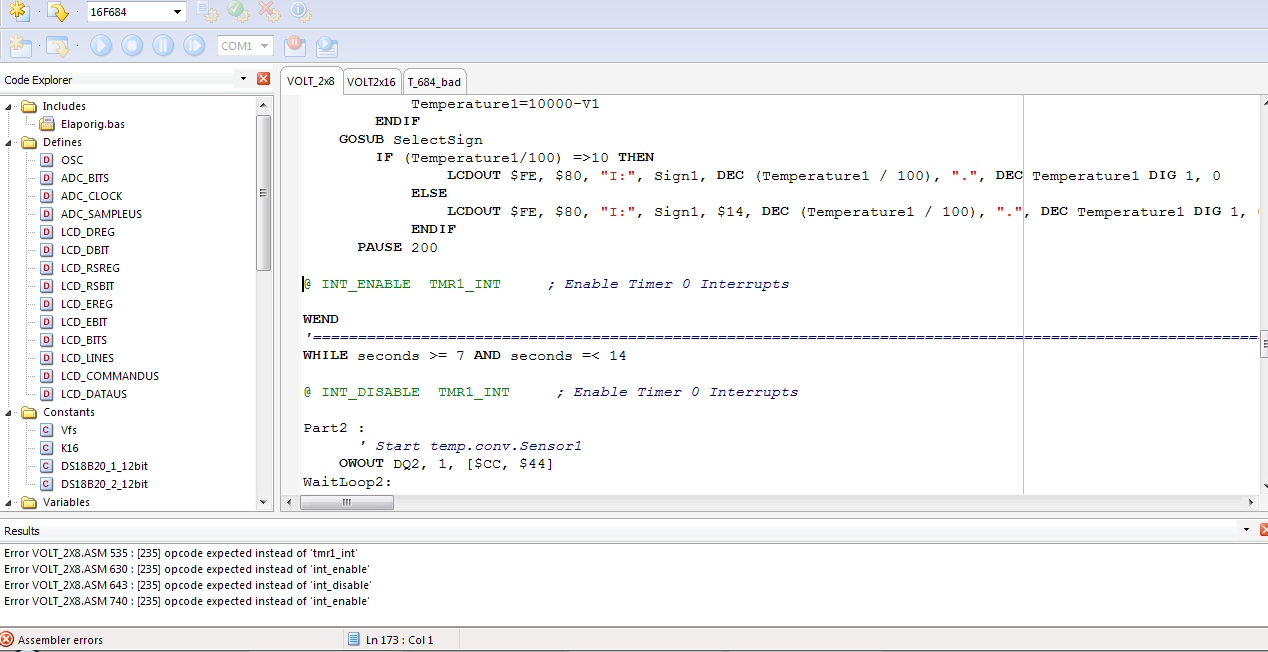Collapse the Defines tree node
The image size is (1268, 652).
(10, 142)
